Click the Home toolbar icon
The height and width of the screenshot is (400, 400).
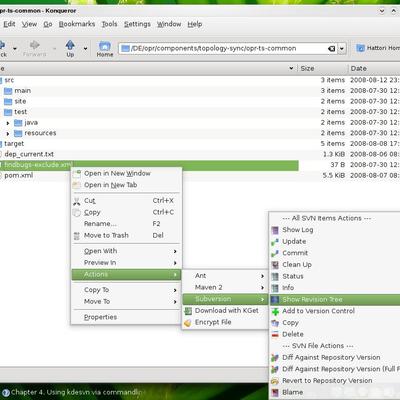tap(105, 46)
